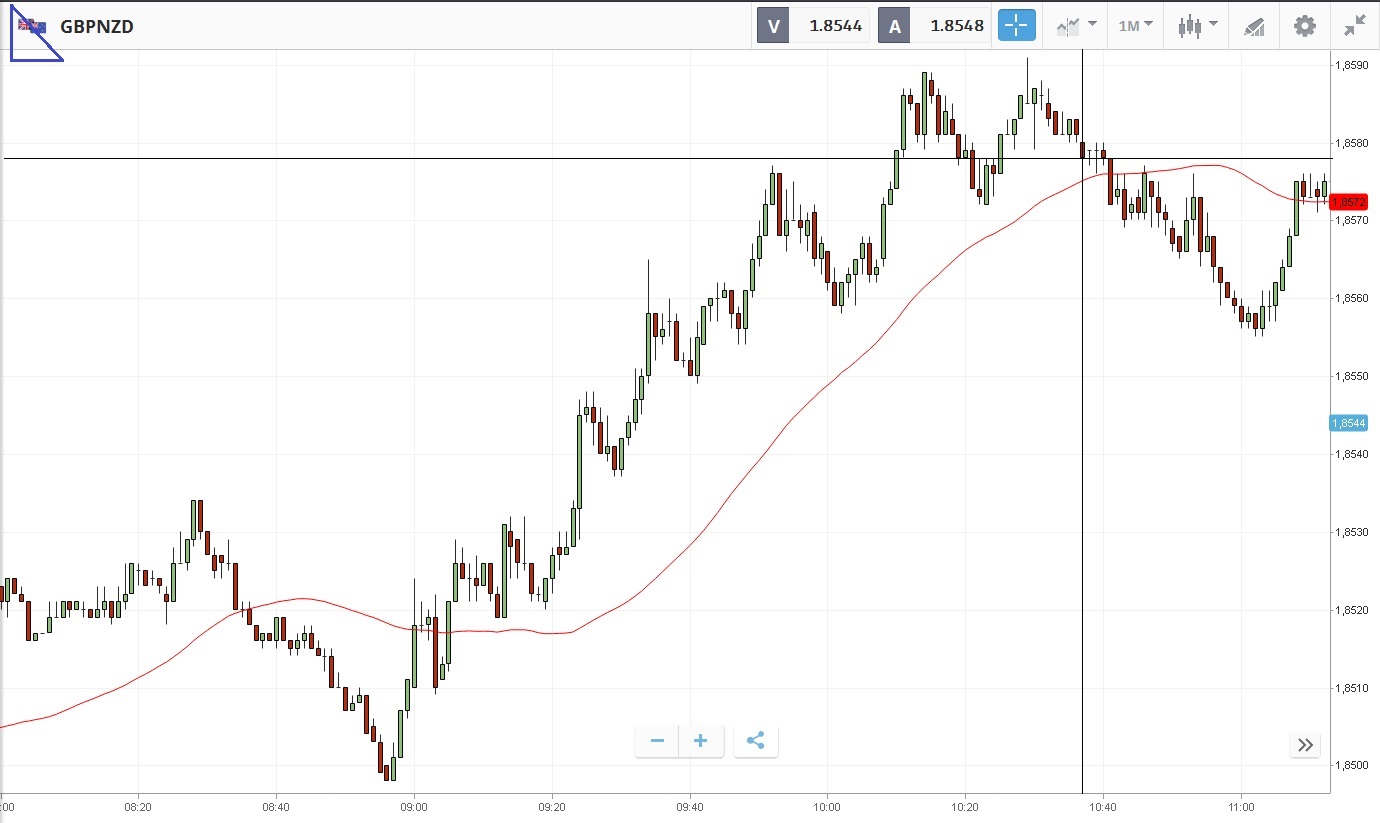The image size is (1380, 823).
Task: Click the V sell price 1.8544
Action: coord(836,26)
